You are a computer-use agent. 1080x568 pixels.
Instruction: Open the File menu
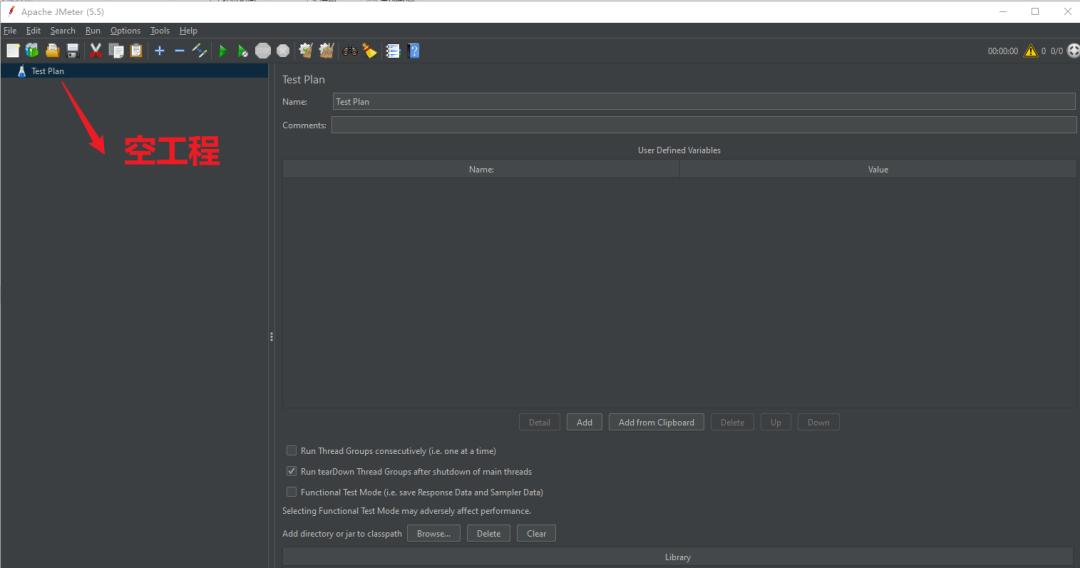tap(10, 31)
